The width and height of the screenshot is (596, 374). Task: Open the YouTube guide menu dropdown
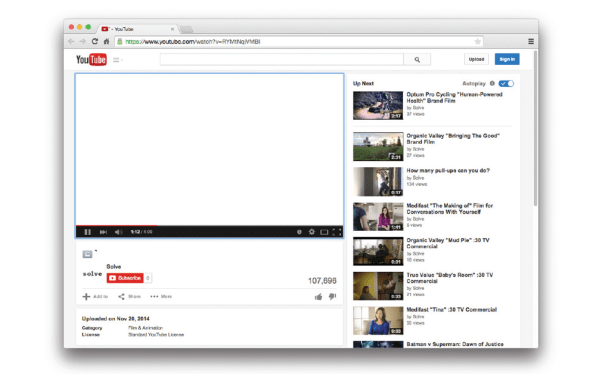[x=117, y=60]
